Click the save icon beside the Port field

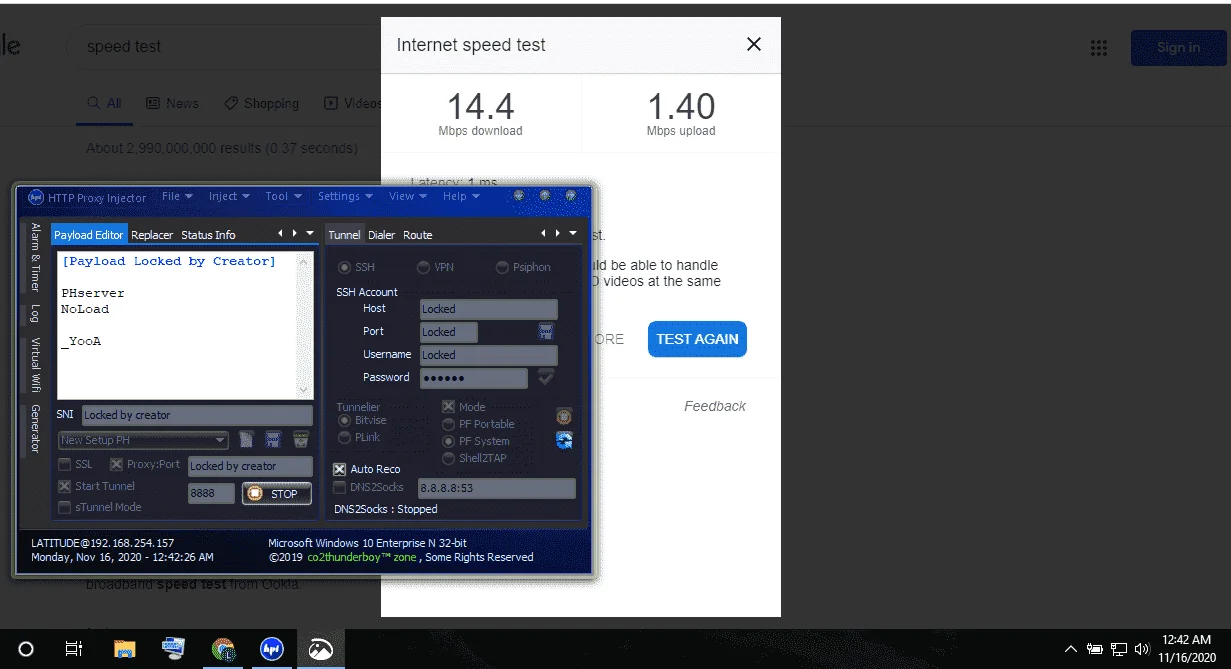coord(546,331)
